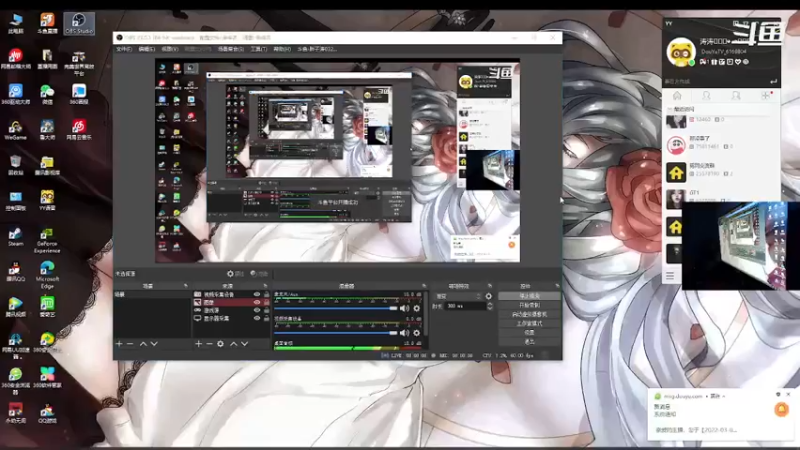Pop out the Sources dock panel
Image resolution: width=800 pixels, height=450 pixels.
click(x=265, y=286)
